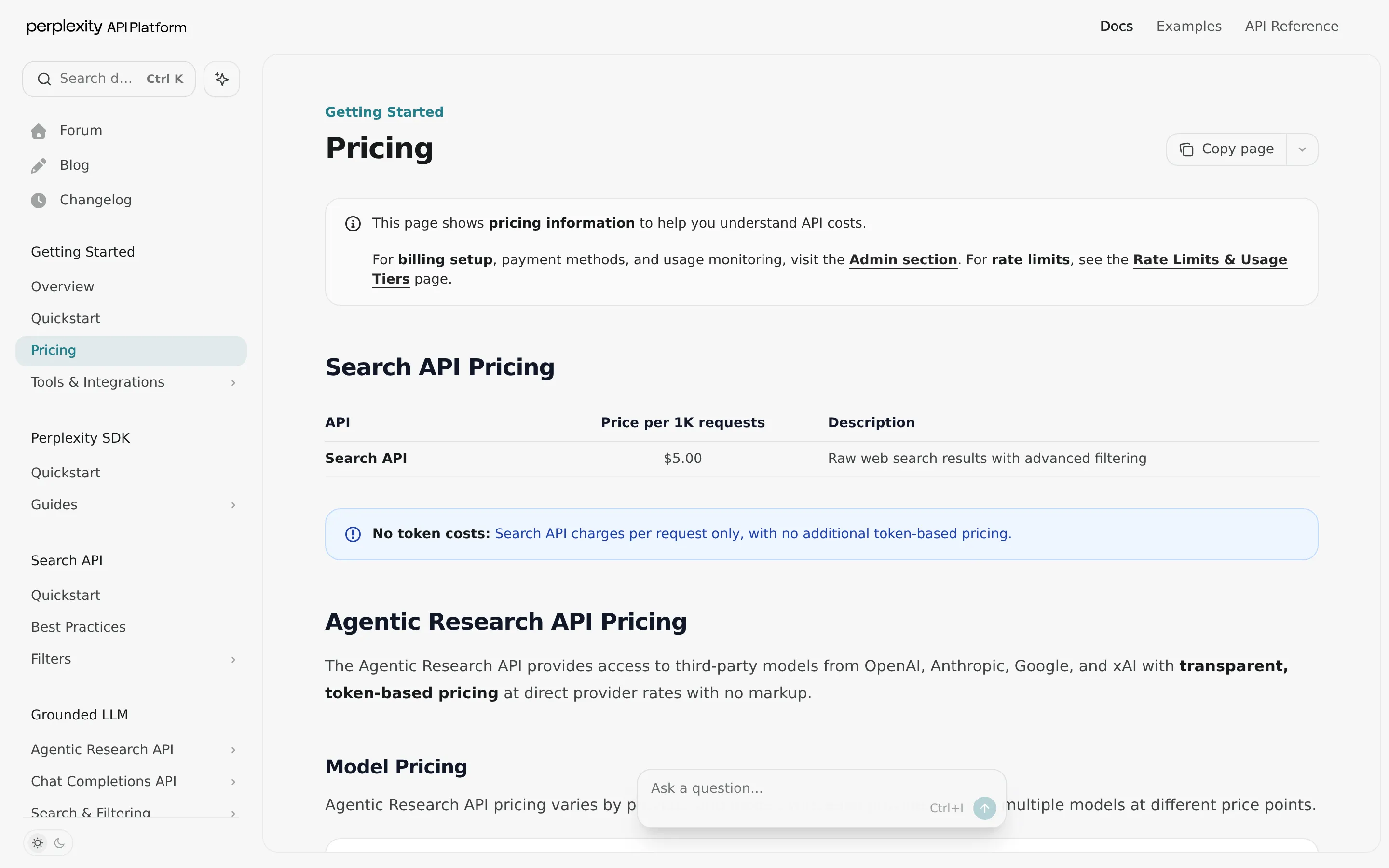This screenshot has width=1389, height=868.
Task: Follow the Admin section link
Action: coord(903,259)
